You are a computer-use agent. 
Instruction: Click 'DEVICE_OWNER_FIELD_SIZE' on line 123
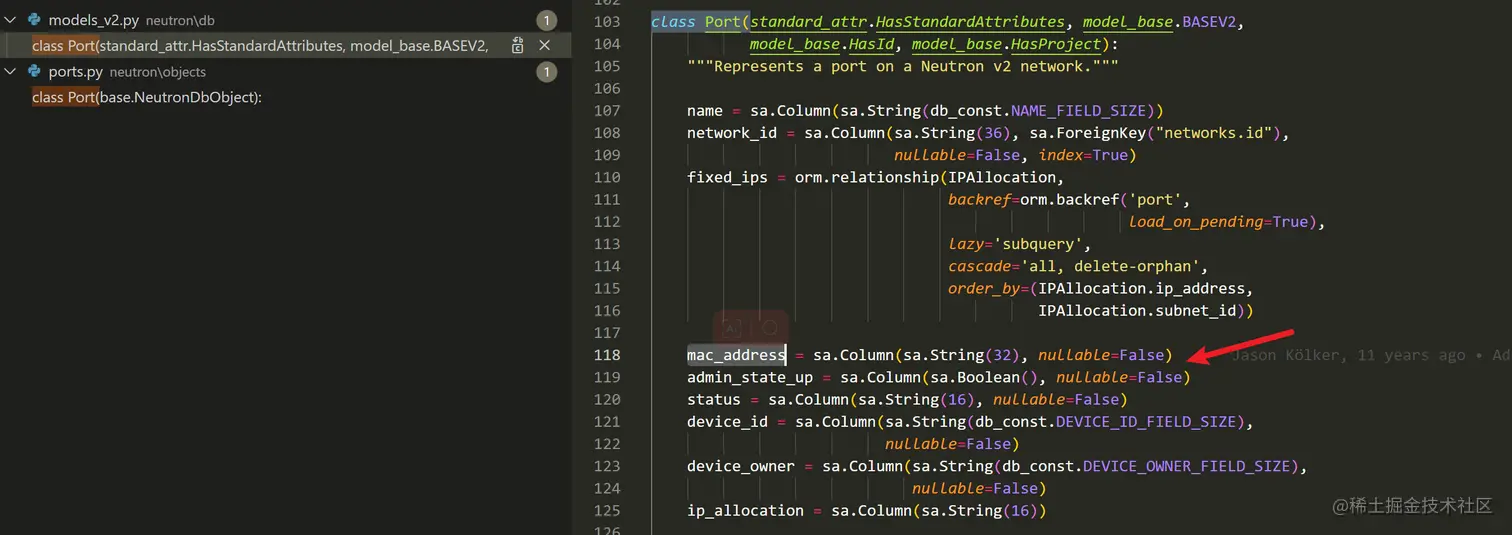pyautogui.click(x=1186, y=466)
